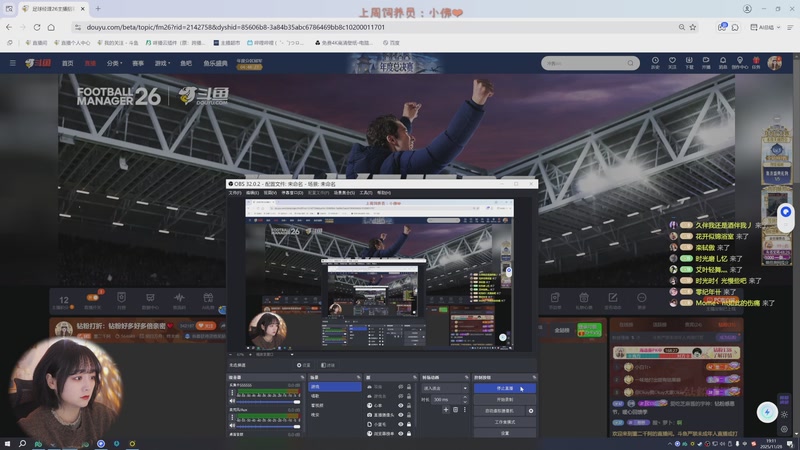Toggle eye icon for the bottom browser source

(x=401, y=434)
